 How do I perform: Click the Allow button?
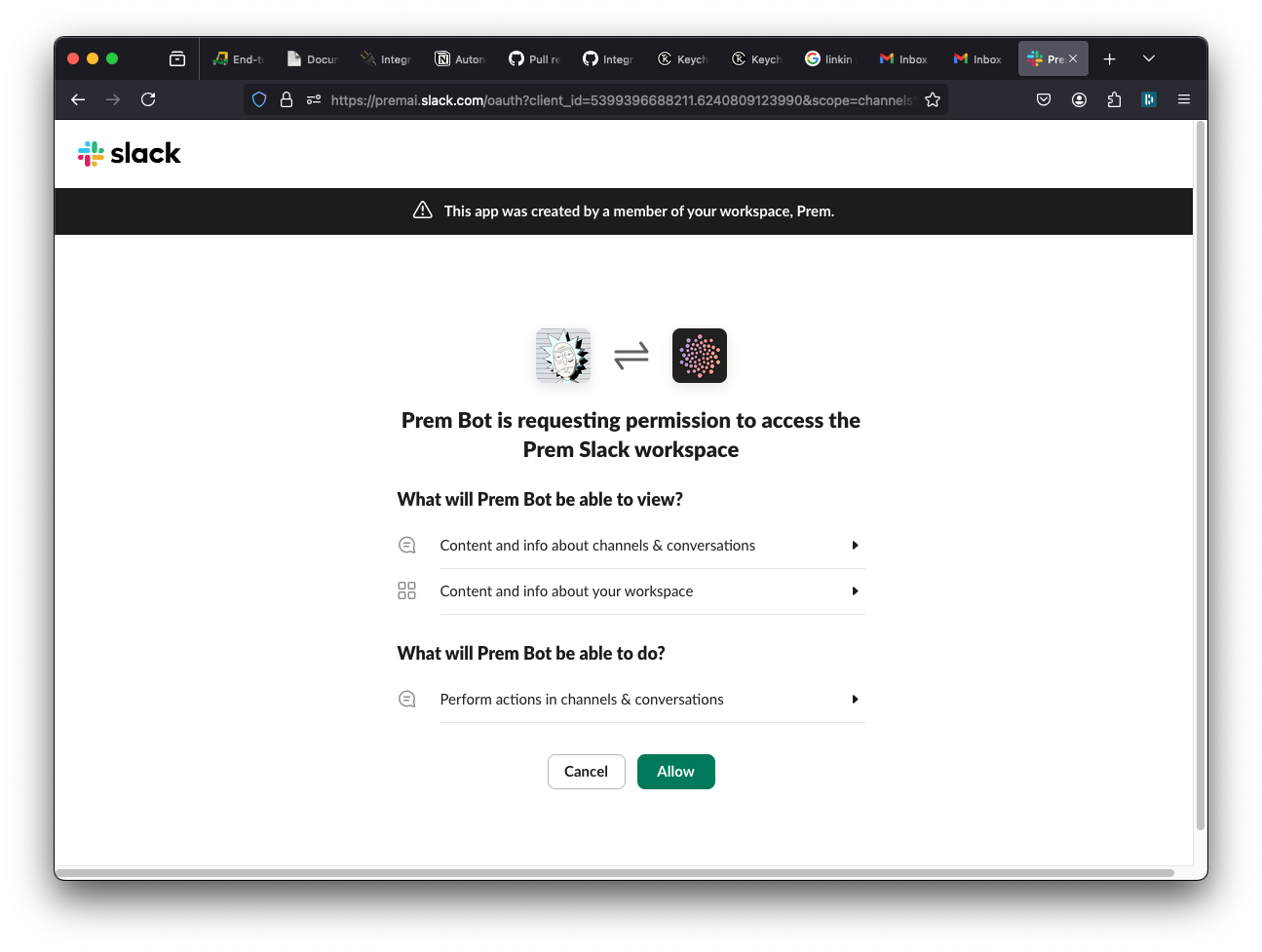tap(675, 772)
